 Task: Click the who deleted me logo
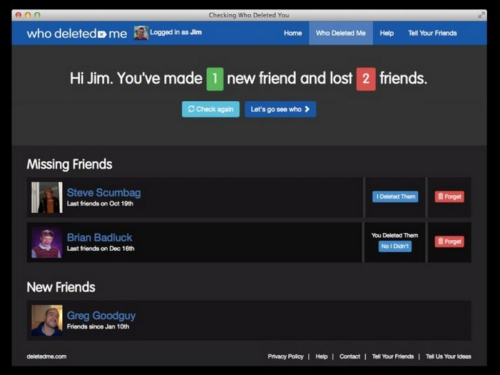(x=77, y=33)
